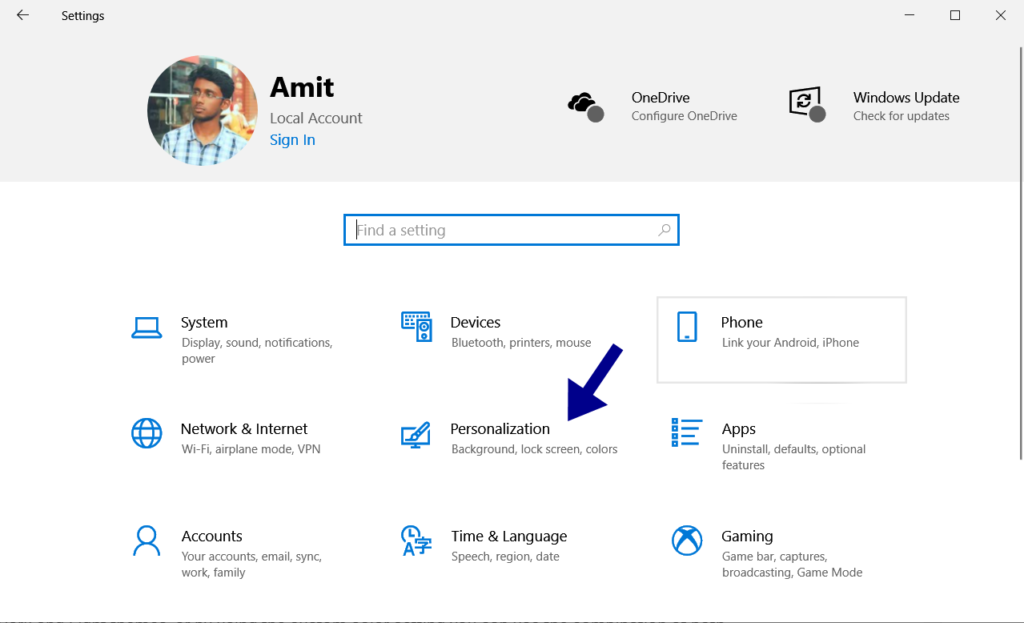This screenshot has height=623, width=1024.
Task: Click the Settings title in the title bar
Action: (82, 15)
